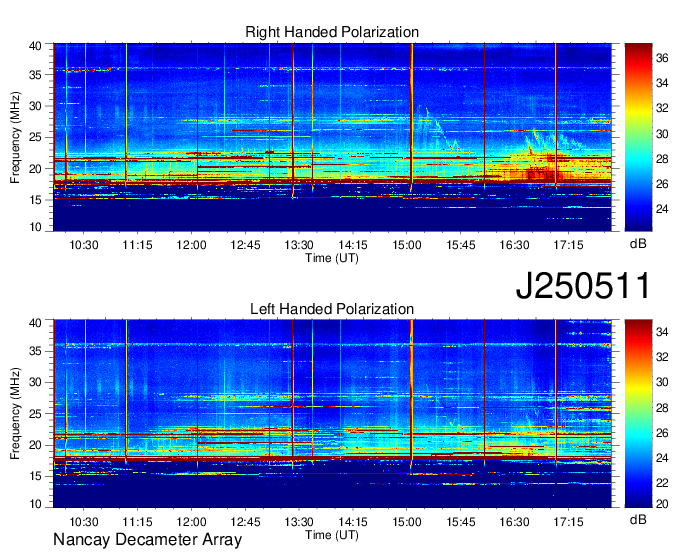Click "Frequency (MHz)" axis label of Right Handed plot

[15, 137]
